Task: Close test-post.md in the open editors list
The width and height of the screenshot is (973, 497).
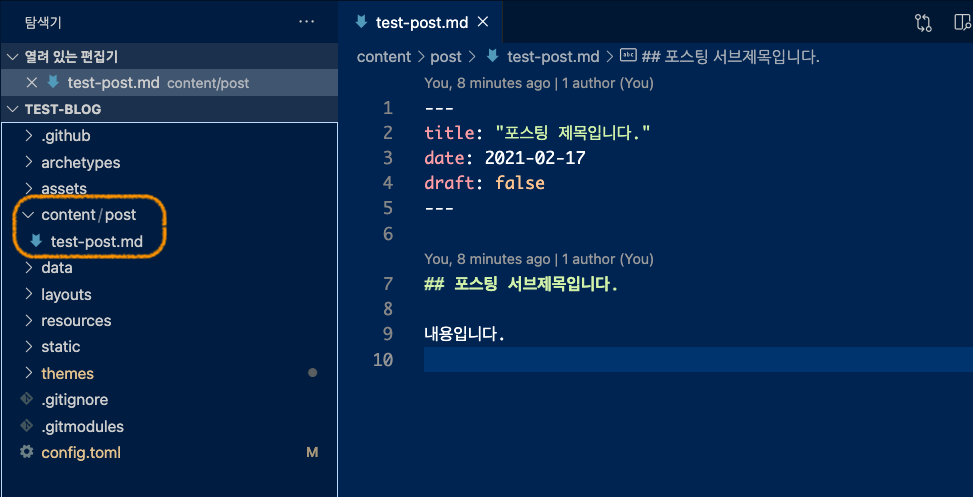Action: point(31,83)
